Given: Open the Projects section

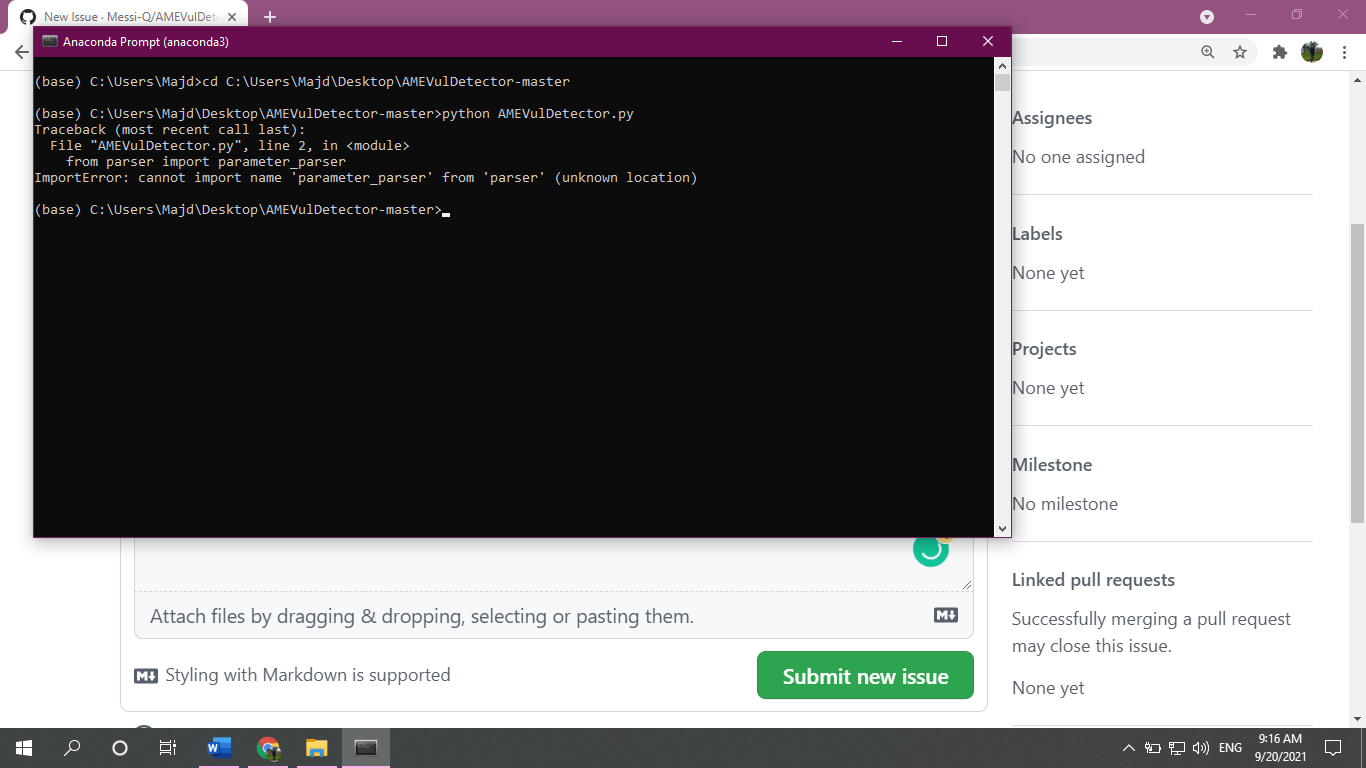Looking at the screenshot, I should (x=1044, y=349).
